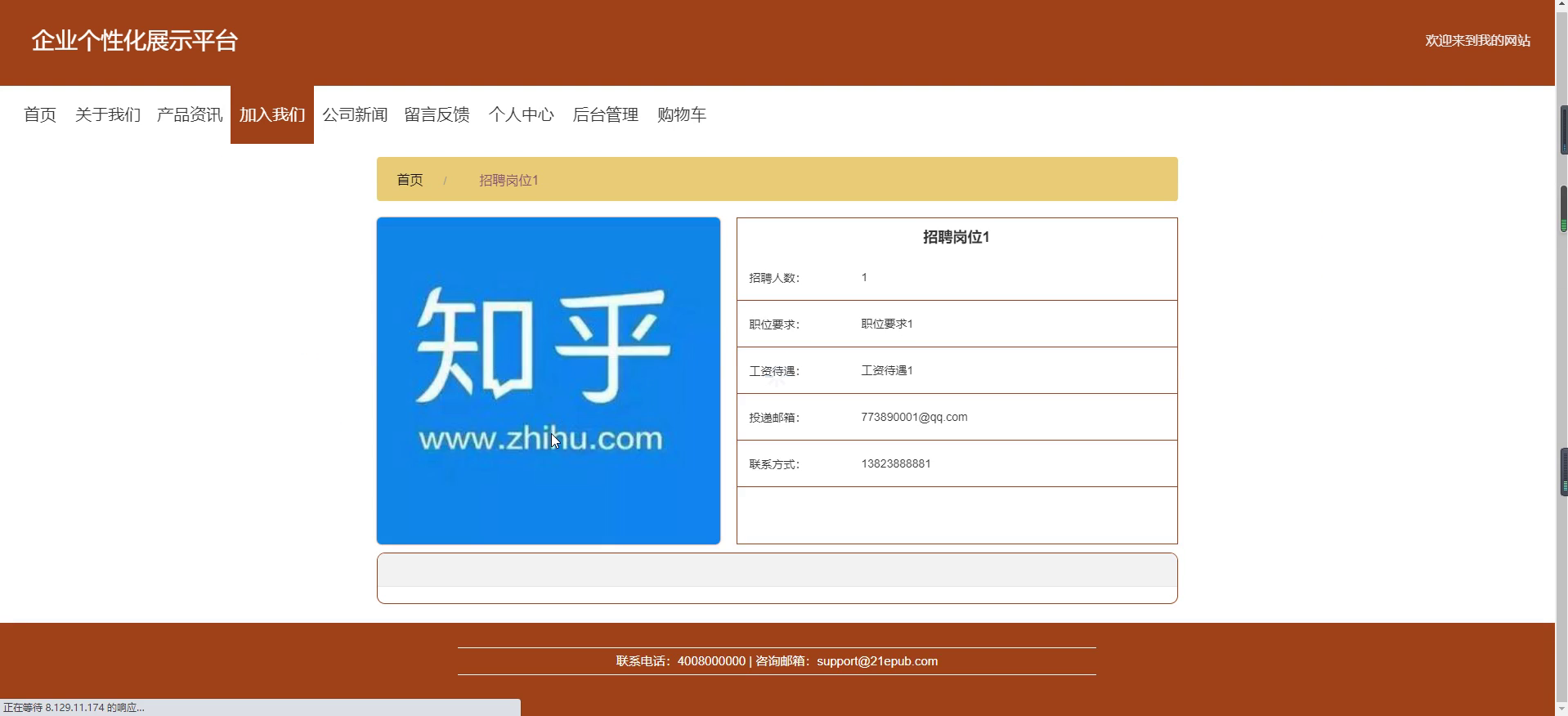The height and width of the screenshot is (716, 1568).
Task: Click phone number 13823888881
Action: click(896, 463)
